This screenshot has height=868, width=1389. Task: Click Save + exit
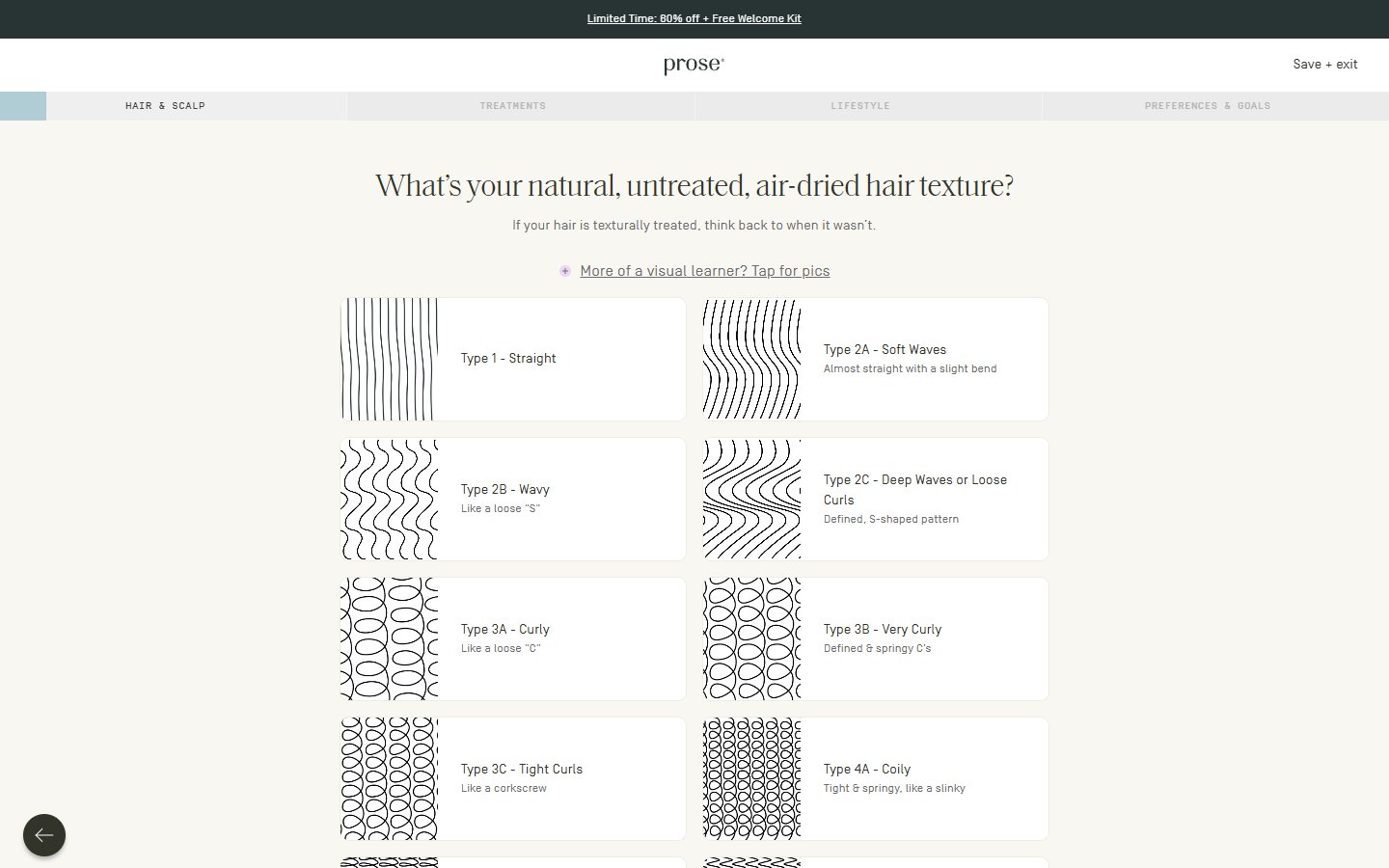[x=1324, y=65]
